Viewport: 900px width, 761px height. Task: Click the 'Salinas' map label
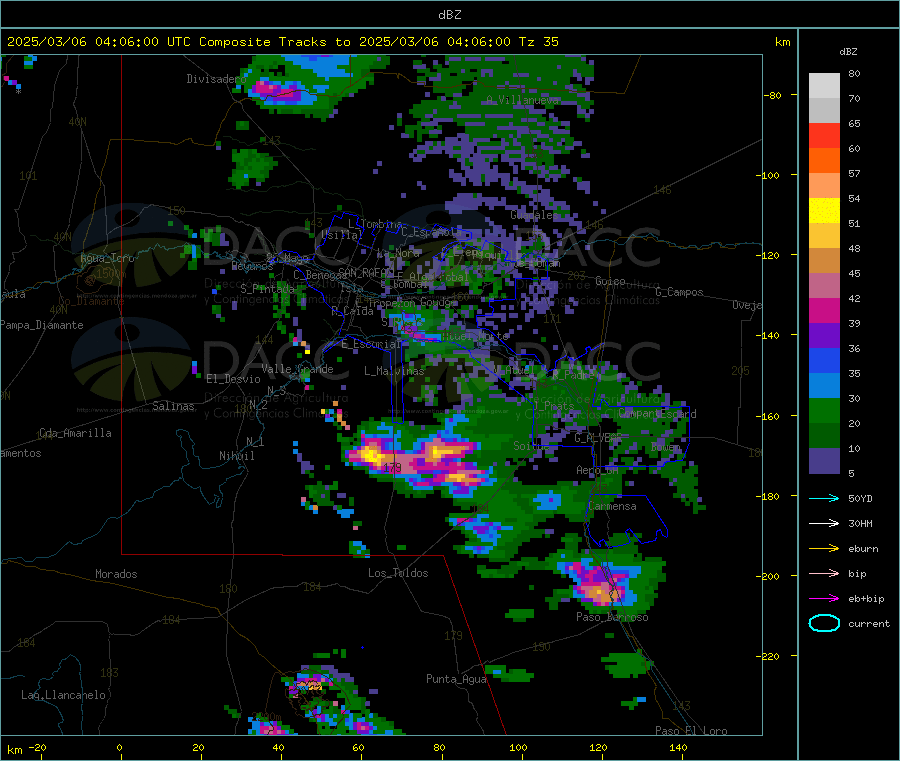coord(173,406)
